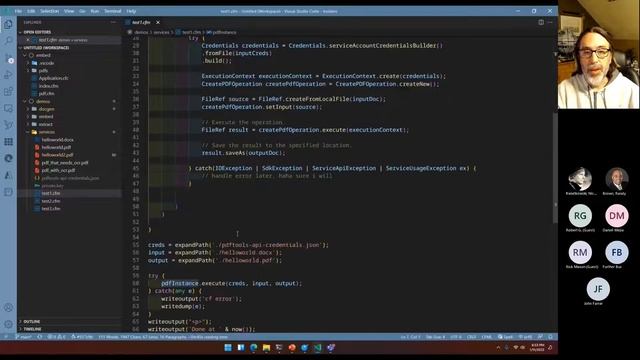Expand the docgen folder
Viewport: 640px width, 360px height.
pos(46,109)
